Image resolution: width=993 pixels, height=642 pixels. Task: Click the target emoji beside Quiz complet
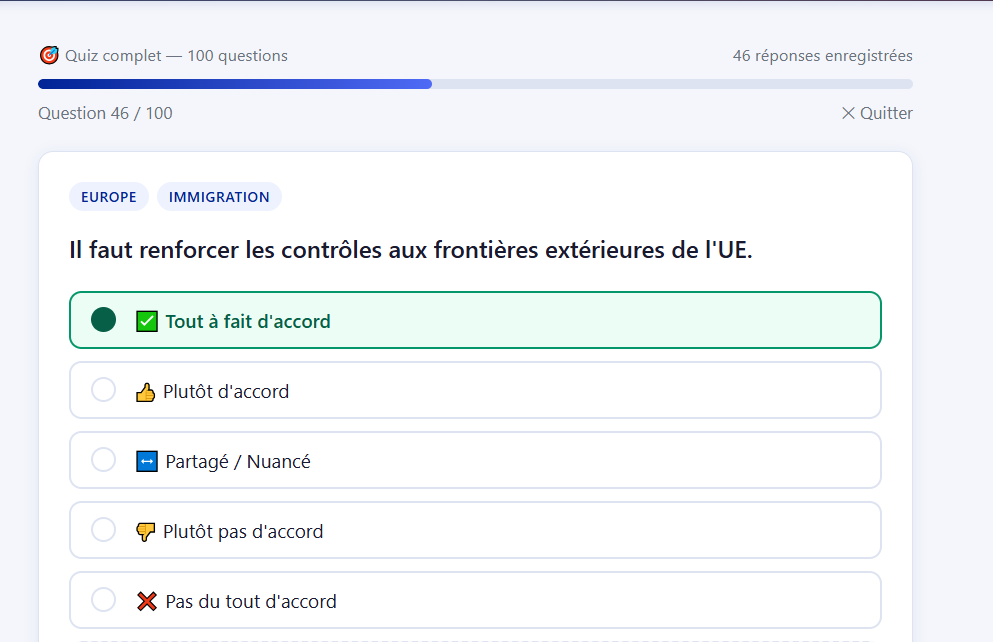click(49, 55)
